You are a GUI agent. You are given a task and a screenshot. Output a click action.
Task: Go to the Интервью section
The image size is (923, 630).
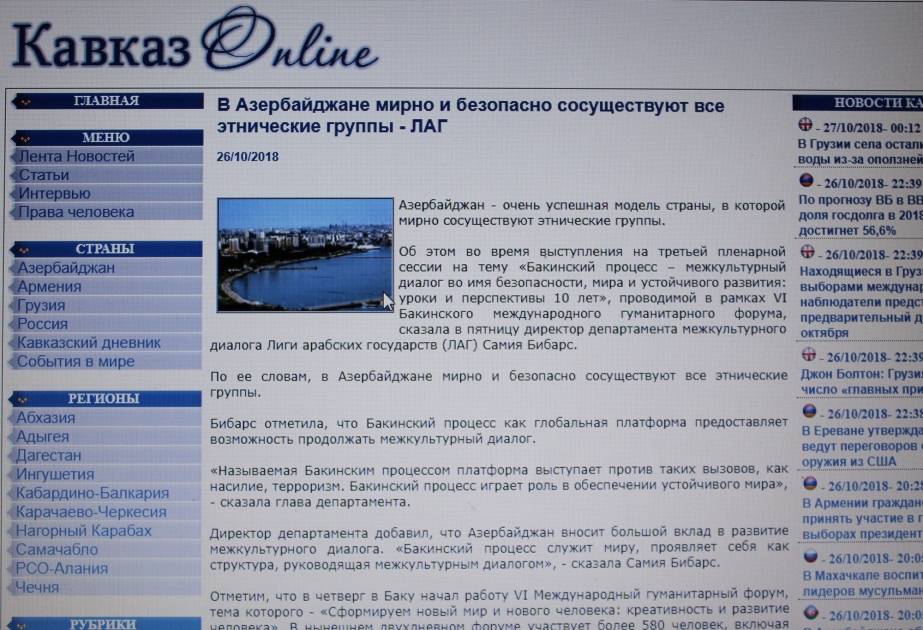point(107,193)
